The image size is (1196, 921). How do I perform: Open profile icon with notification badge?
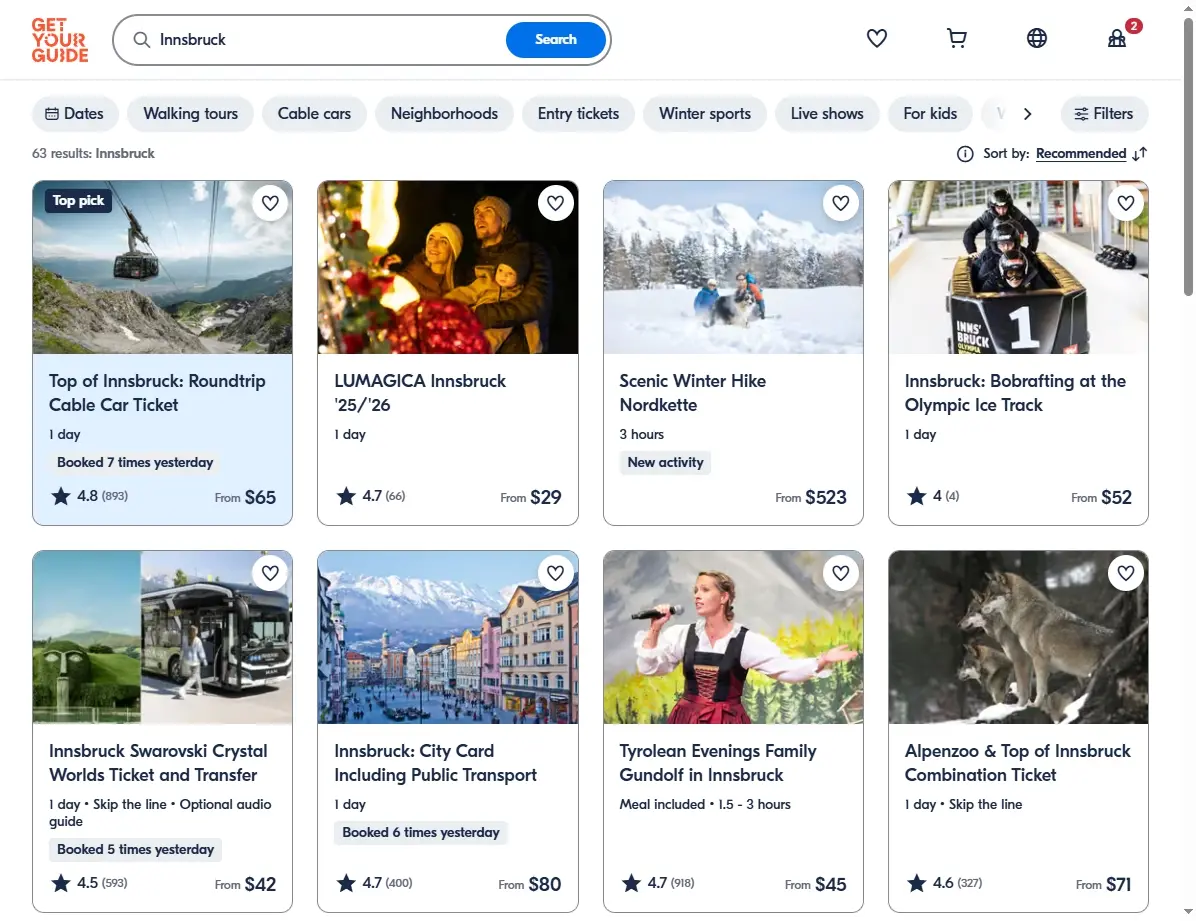pos(1117,38)
